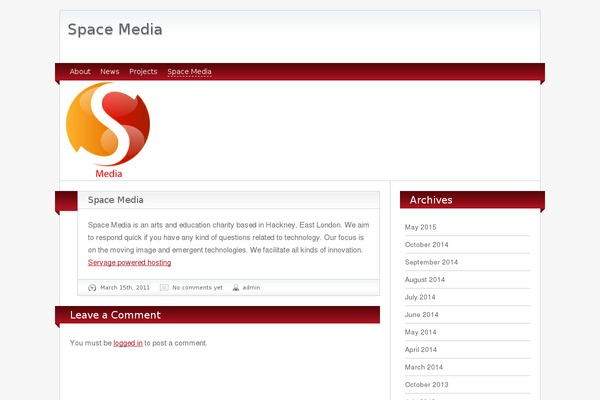Open the August 2014 archive
600x400 pixels.
click(x=425, y=280)
